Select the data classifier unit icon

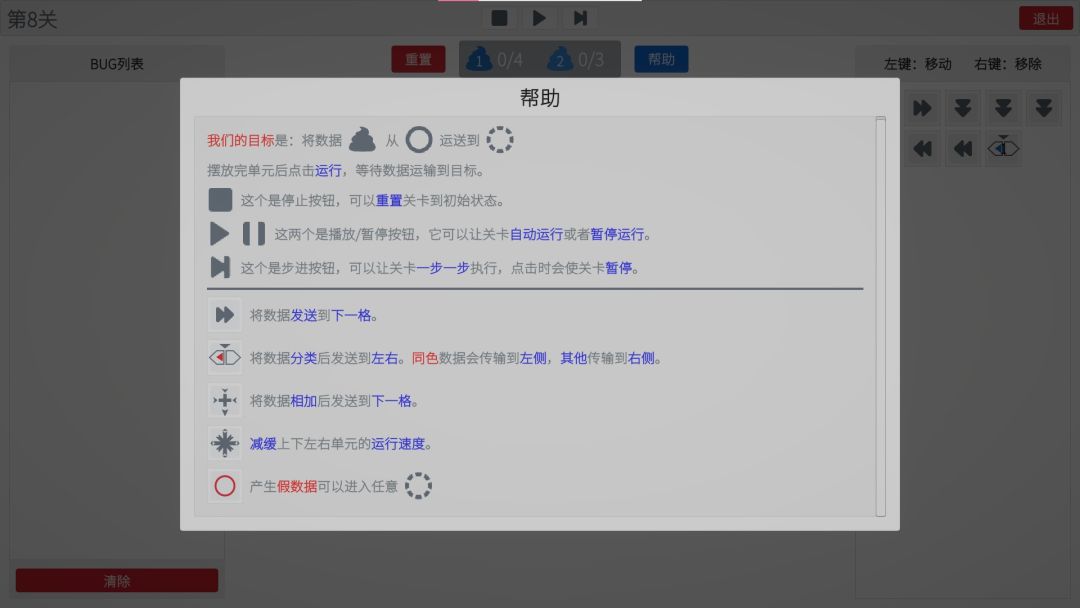pyautogui.click(x=1003, y=148)
